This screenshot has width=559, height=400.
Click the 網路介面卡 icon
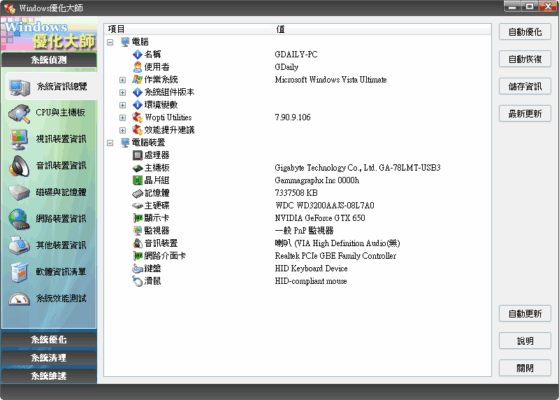137,256
